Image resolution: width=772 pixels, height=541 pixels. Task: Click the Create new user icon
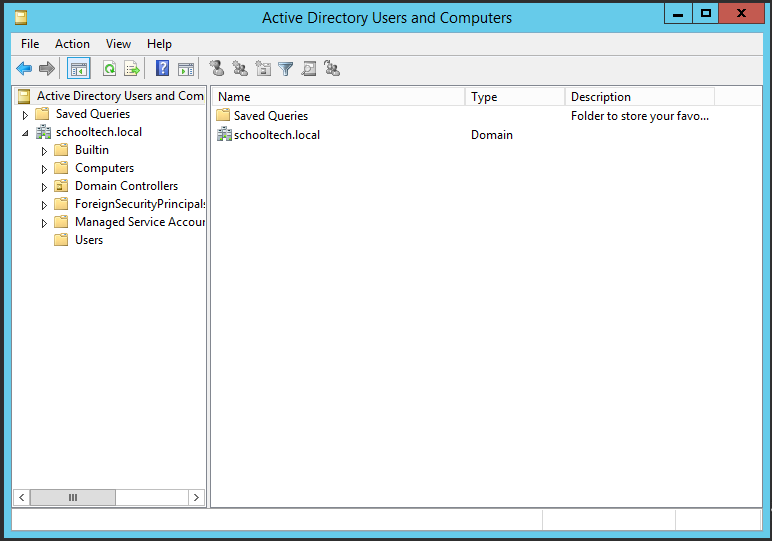click(216, 69)
